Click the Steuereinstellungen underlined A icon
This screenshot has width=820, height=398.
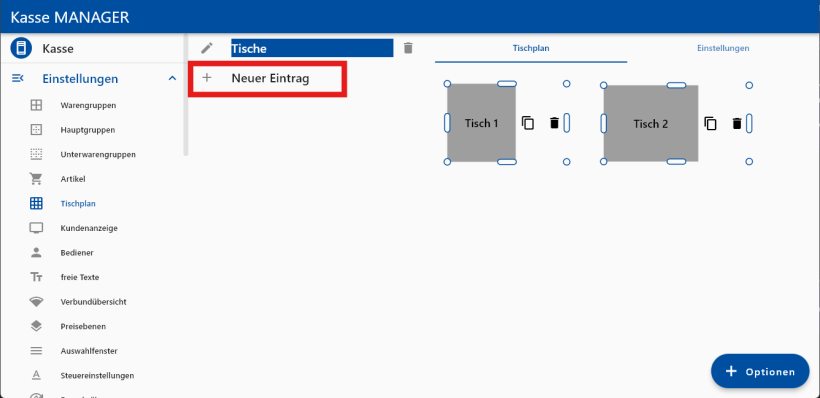tap(36, 376)
